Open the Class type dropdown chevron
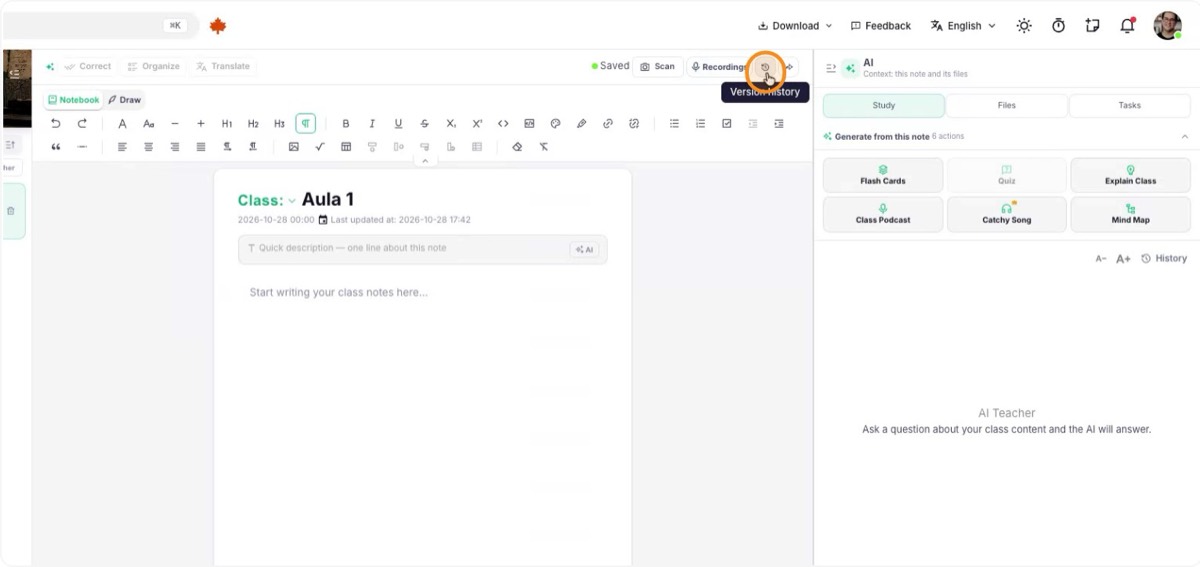The image size is (1200, 567). 292,201
